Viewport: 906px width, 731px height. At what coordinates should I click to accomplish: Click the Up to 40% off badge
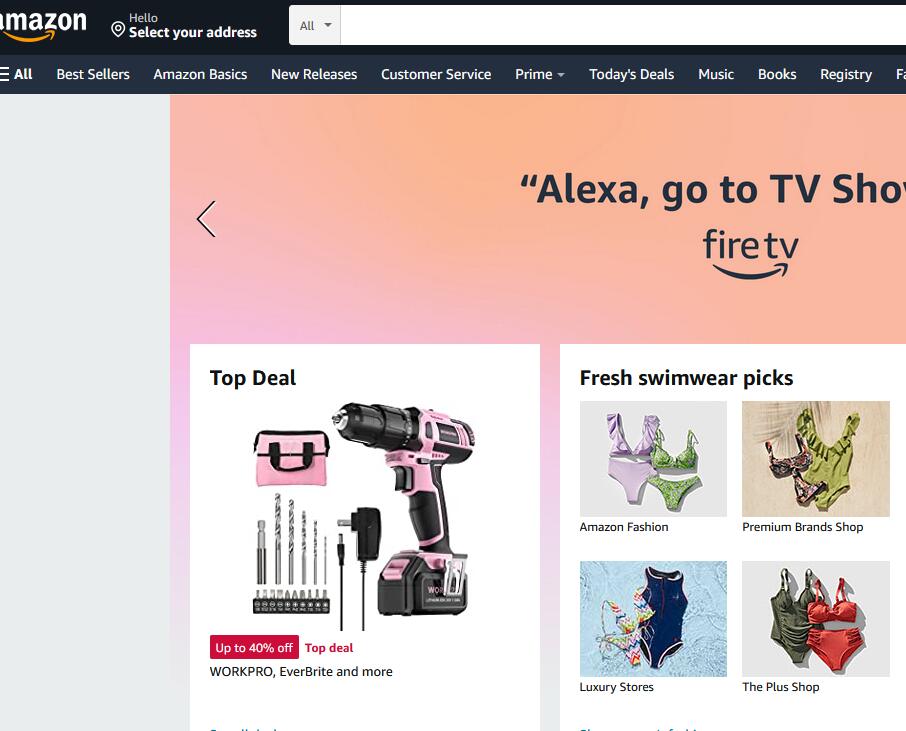coord(254,648)
